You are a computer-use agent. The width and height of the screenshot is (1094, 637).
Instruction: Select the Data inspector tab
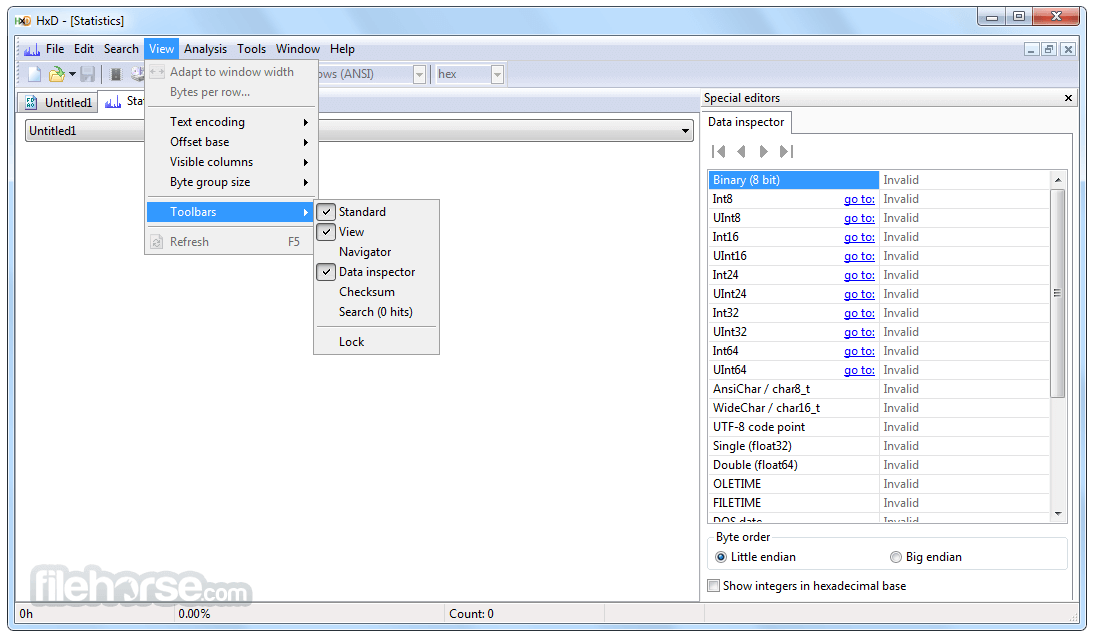point(746,122)
